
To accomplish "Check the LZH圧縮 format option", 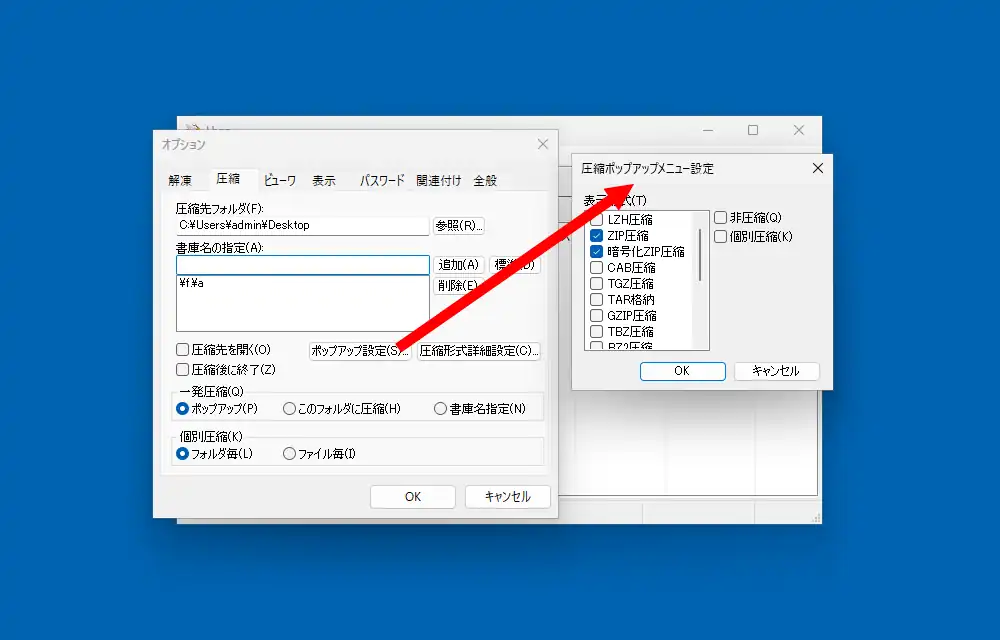I will click(597, 220).
